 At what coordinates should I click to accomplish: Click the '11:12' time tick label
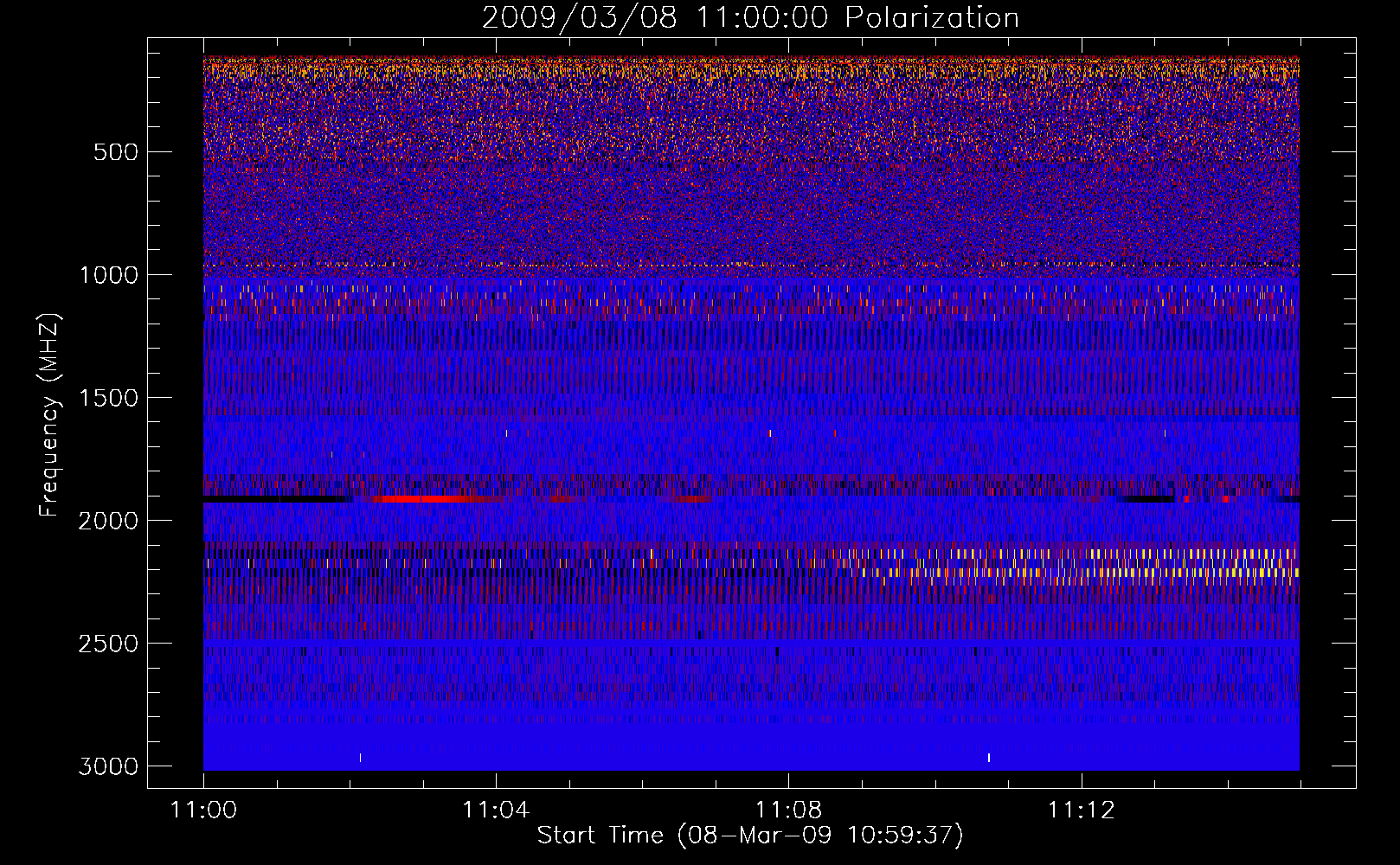1082,810
